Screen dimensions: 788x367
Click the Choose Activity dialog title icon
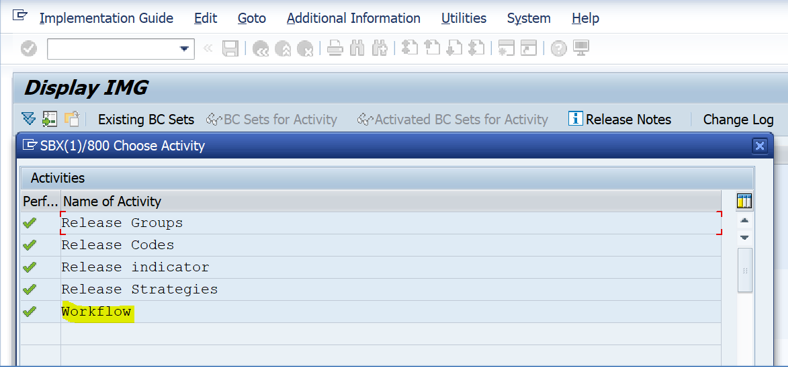pos(31,146)
